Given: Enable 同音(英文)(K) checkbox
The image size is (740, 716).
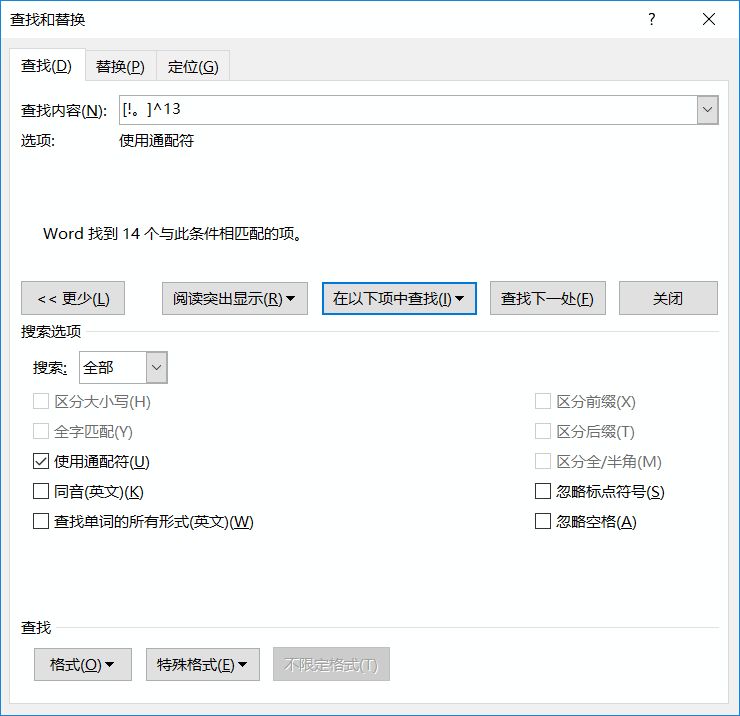Looking at the screenshot, I should pos(41,491).
